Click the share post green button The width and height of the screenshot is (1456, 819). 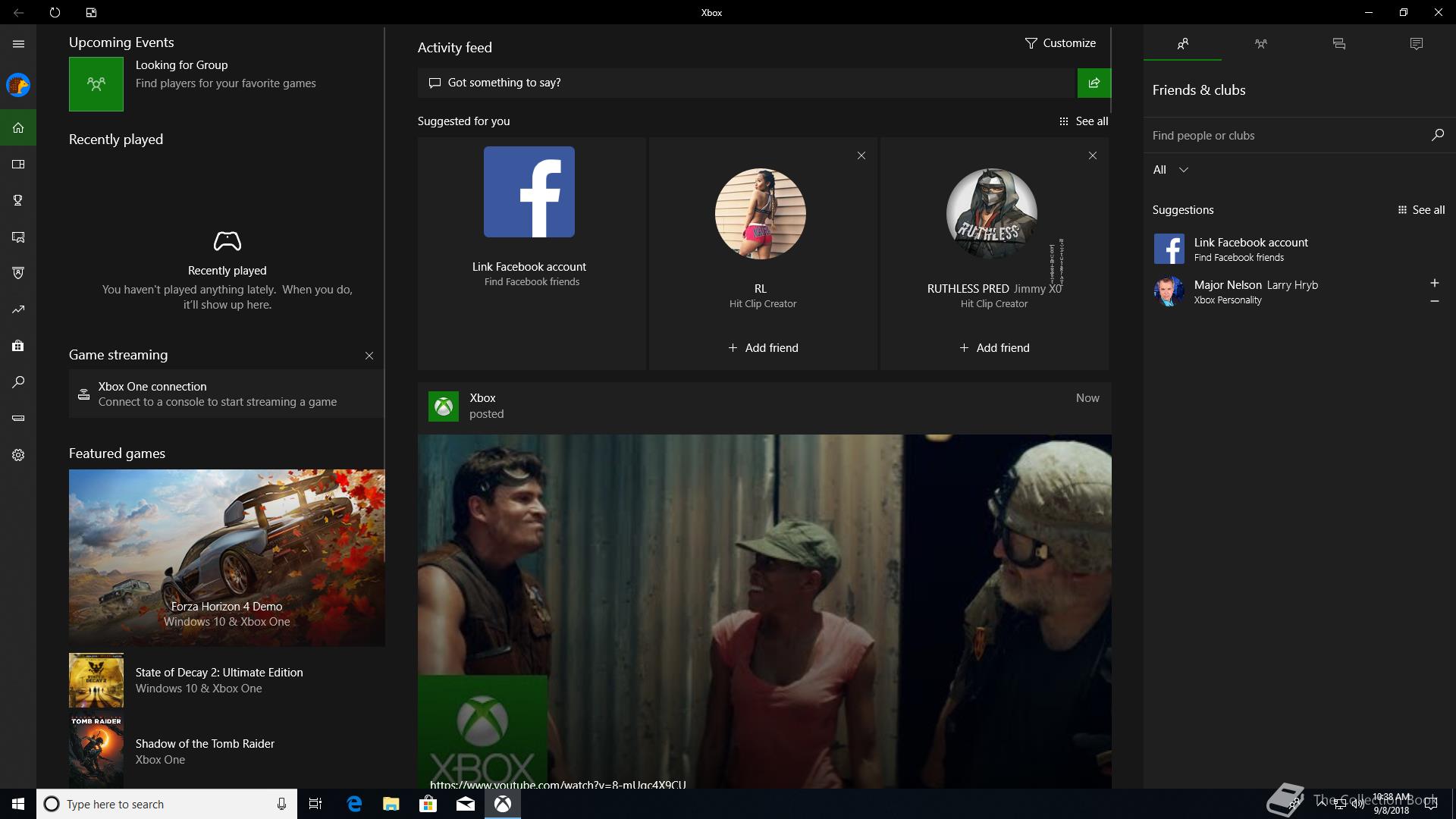click(x=1094, y=83)
